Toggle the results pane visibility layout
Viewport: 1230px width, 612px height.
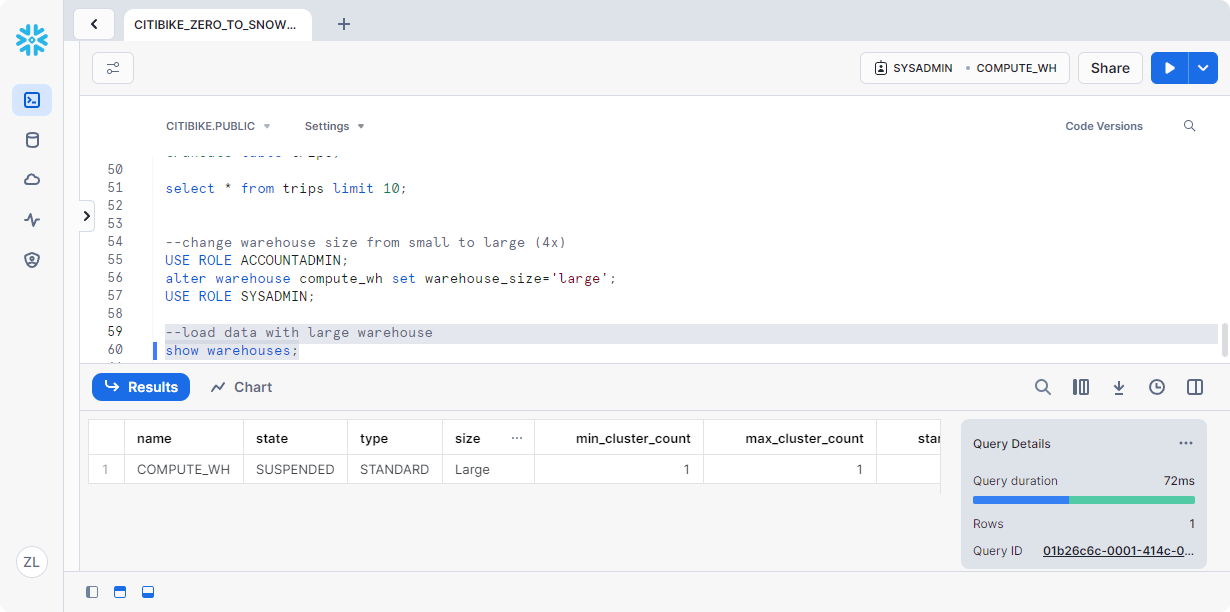(x=148, y=592)
